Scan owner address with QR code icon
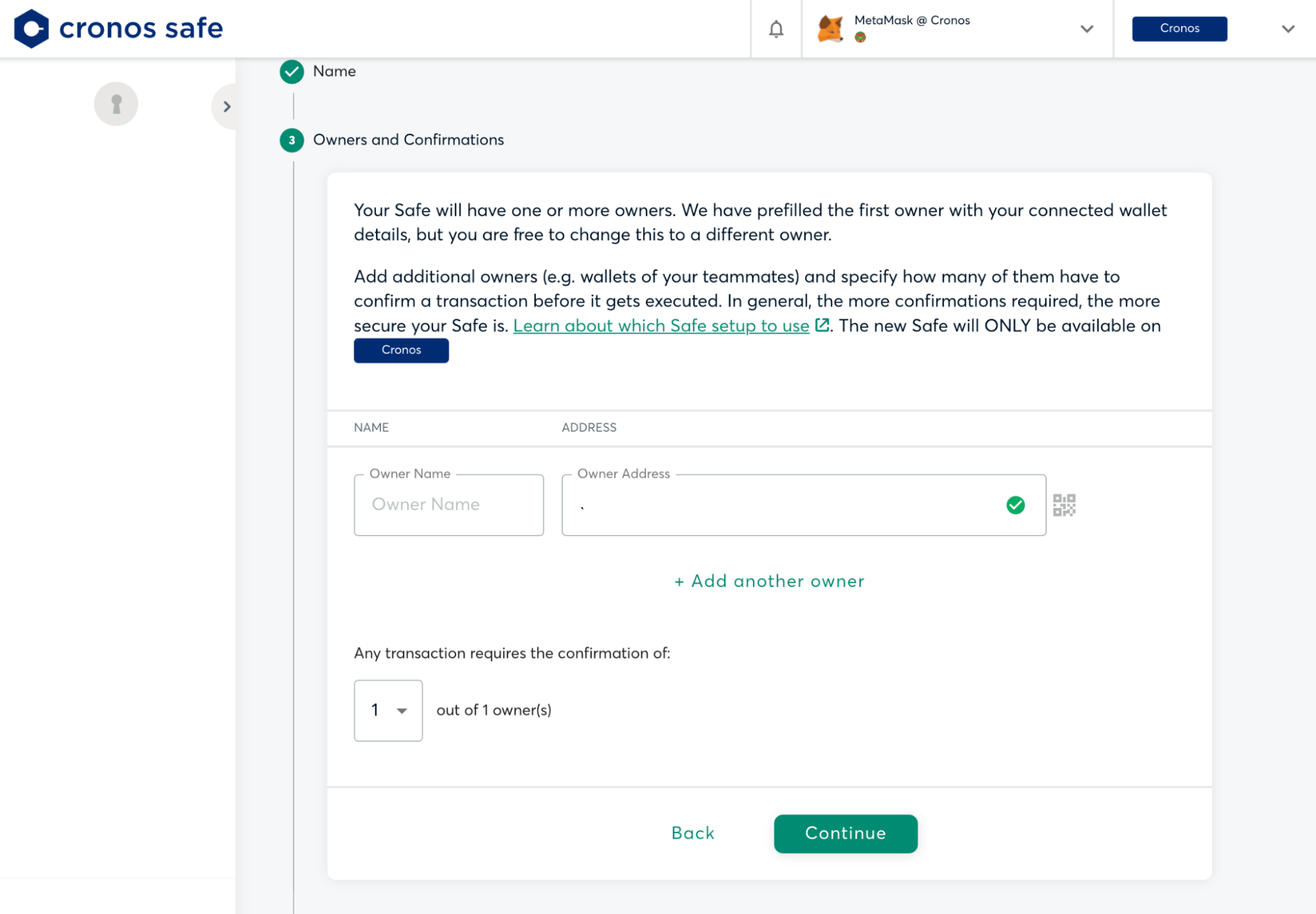This screenshot has height=914, width=1316. (1064, 505)
